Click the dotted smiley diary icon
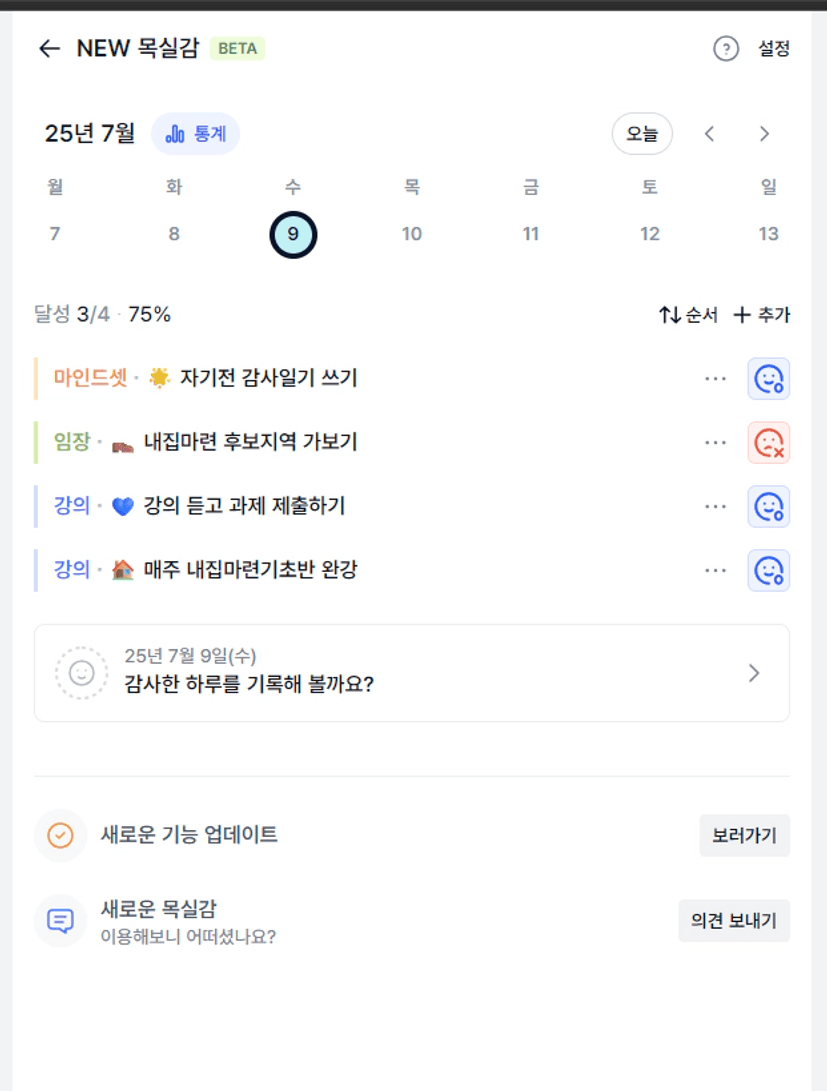The width and height of the screenshot is (827, 1091). [81, 673]
